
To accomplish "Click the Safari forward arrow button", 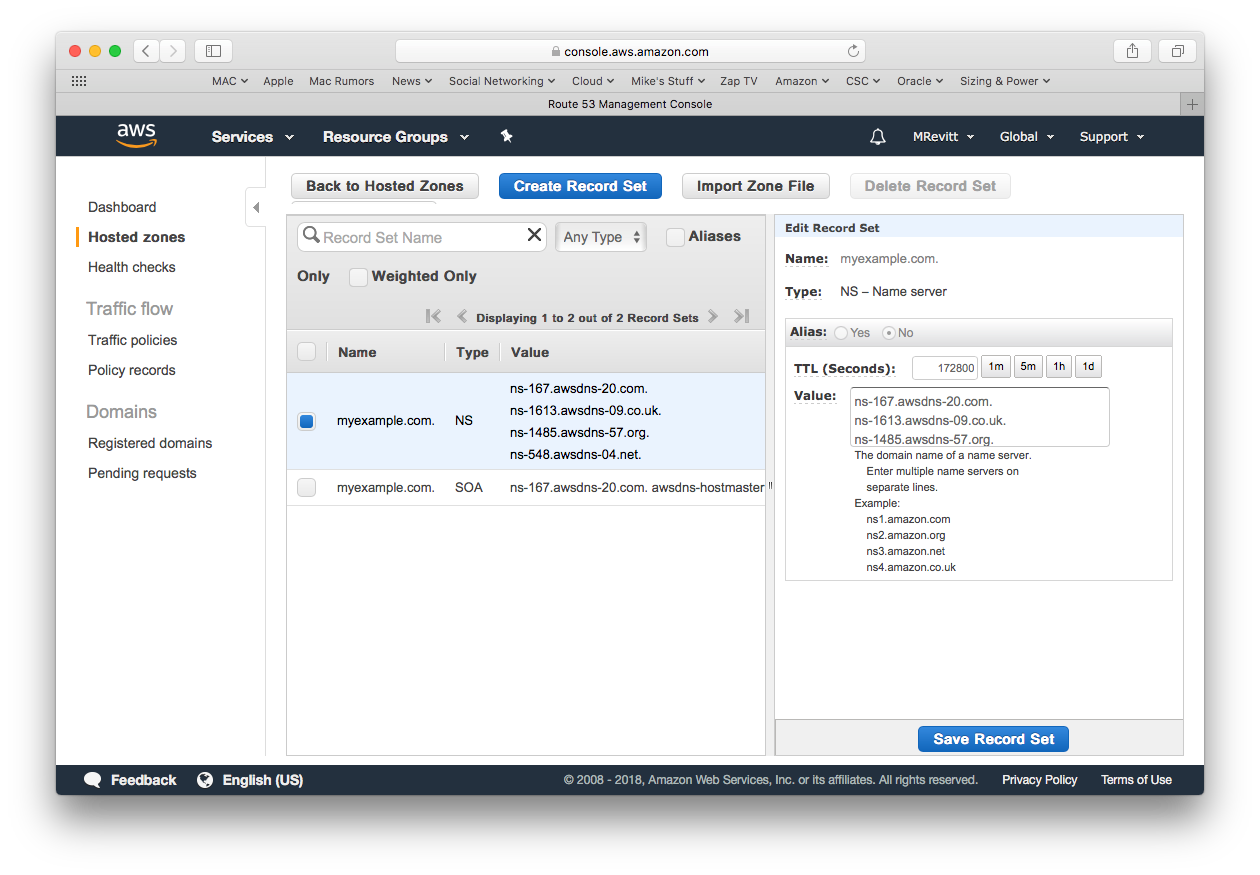I will 172,51.
